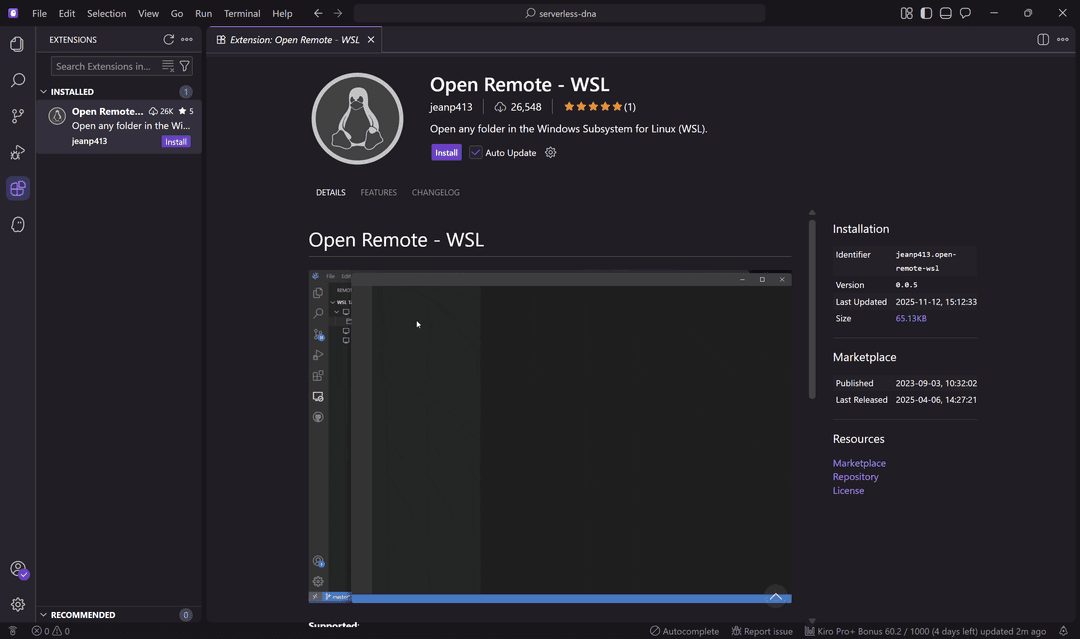
Task: Install the Open Remote - WSL extension
Action: 446,152
